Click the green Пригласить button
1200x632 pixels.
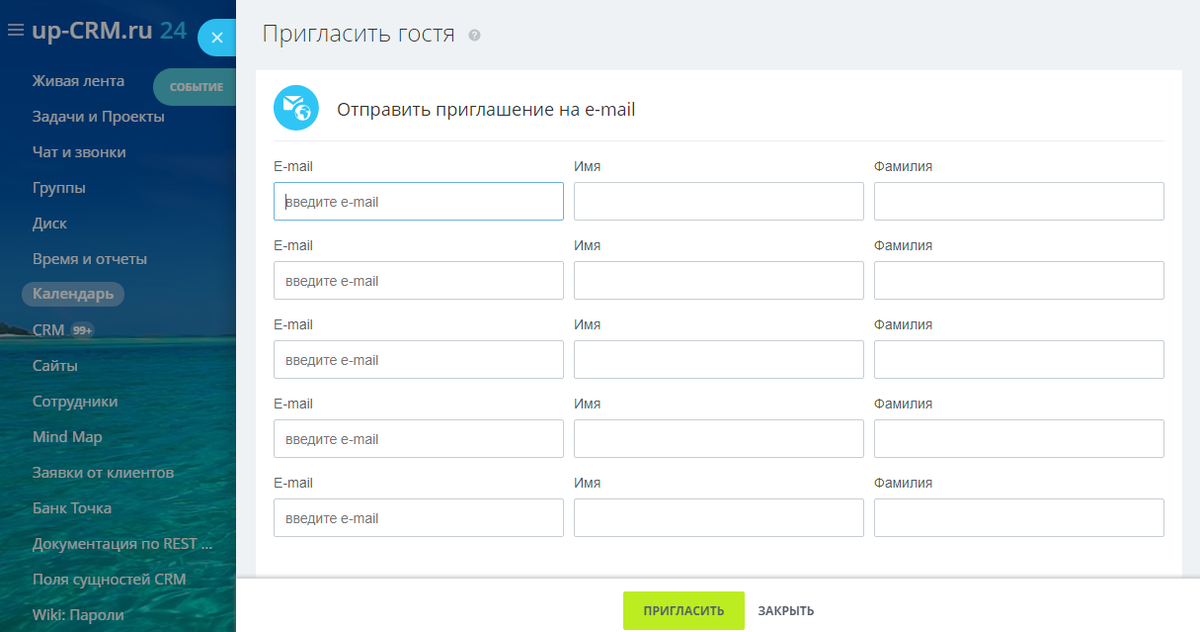(x=684, y=611)
